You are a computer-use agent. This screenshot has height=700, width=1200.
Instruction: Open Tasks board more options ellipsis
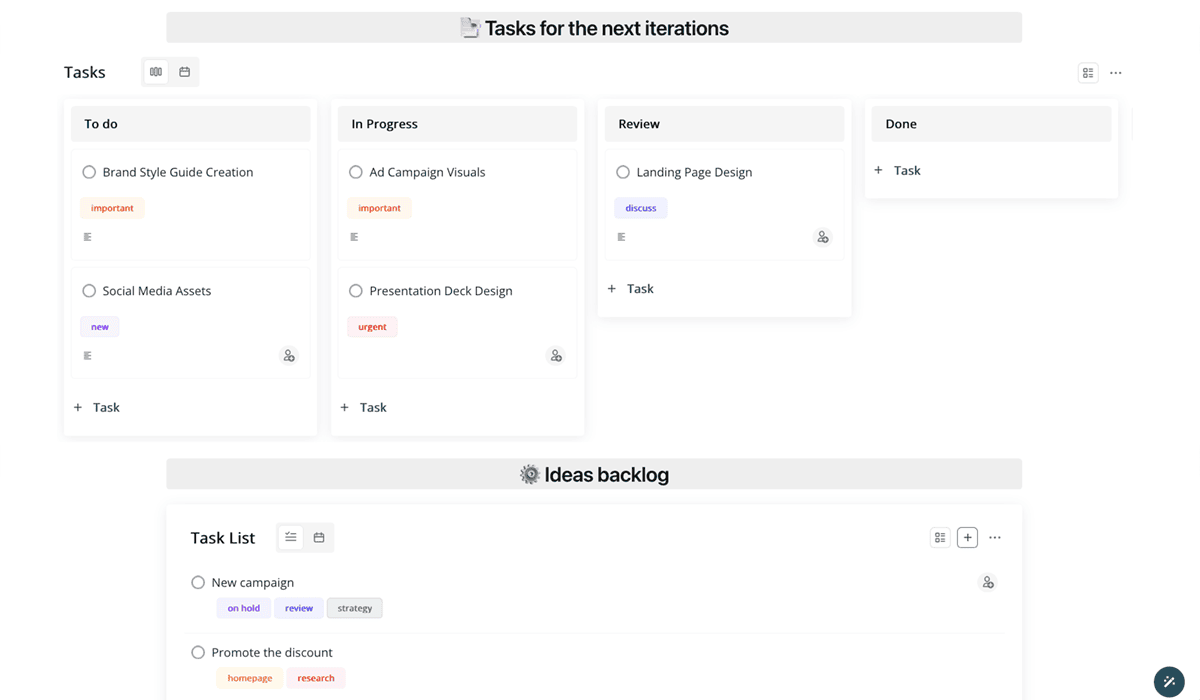1116,73
